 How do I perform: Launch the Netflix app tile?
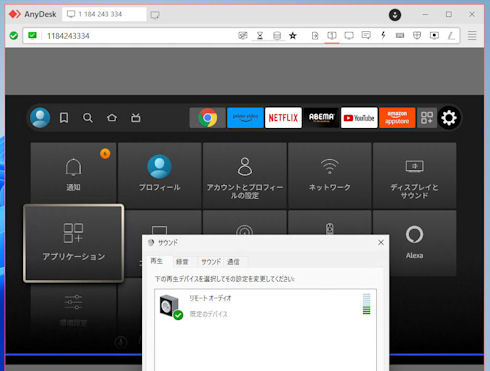click(283, 118)
